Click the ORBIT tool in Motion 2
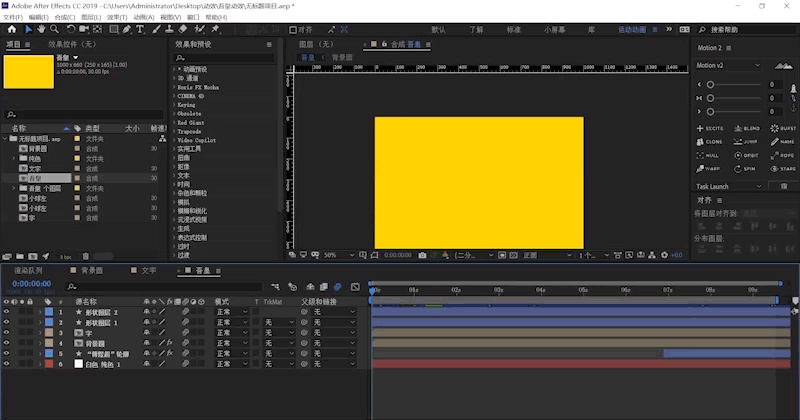800x420 pixels. pyautogui.click(x=746, y=156)
